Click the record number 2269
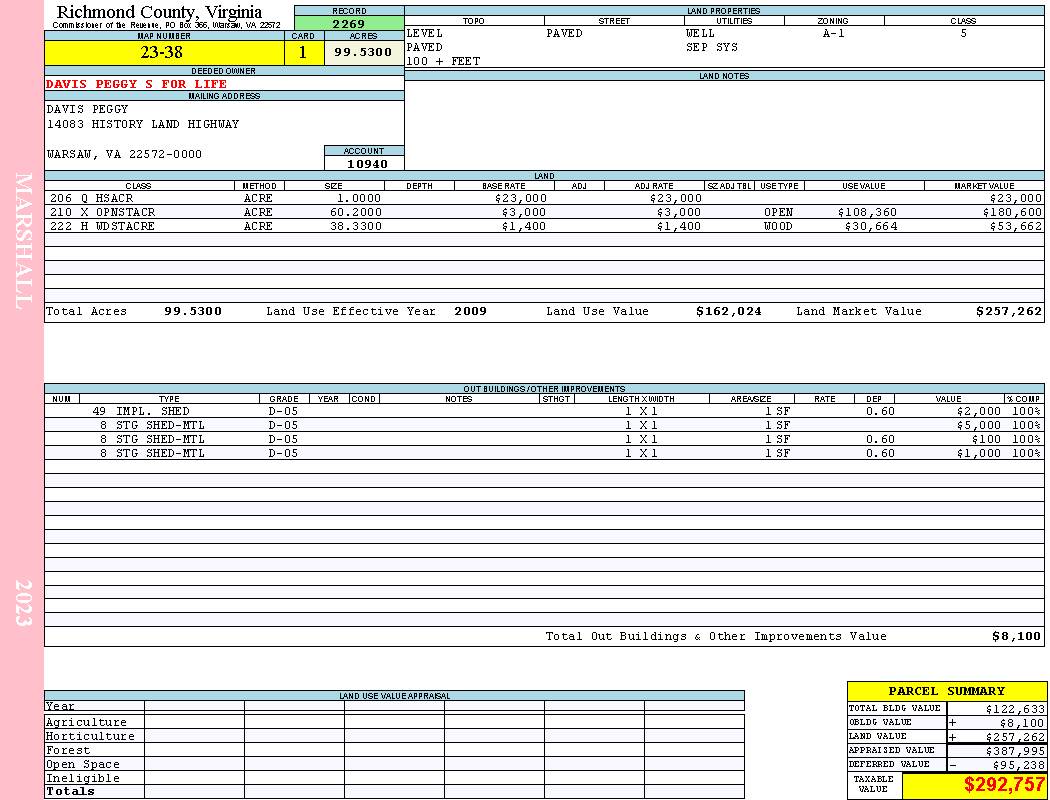 point(349,23)
